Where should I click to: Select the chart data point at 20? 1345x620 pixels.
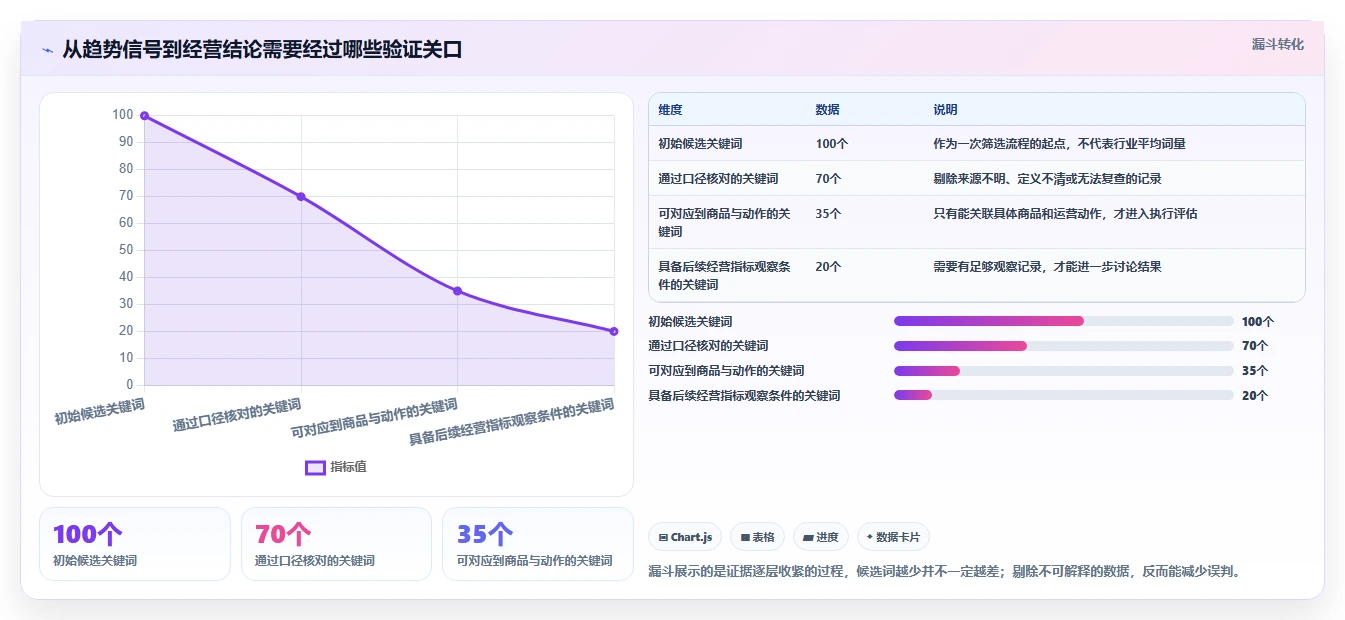(x=614, y=331)
